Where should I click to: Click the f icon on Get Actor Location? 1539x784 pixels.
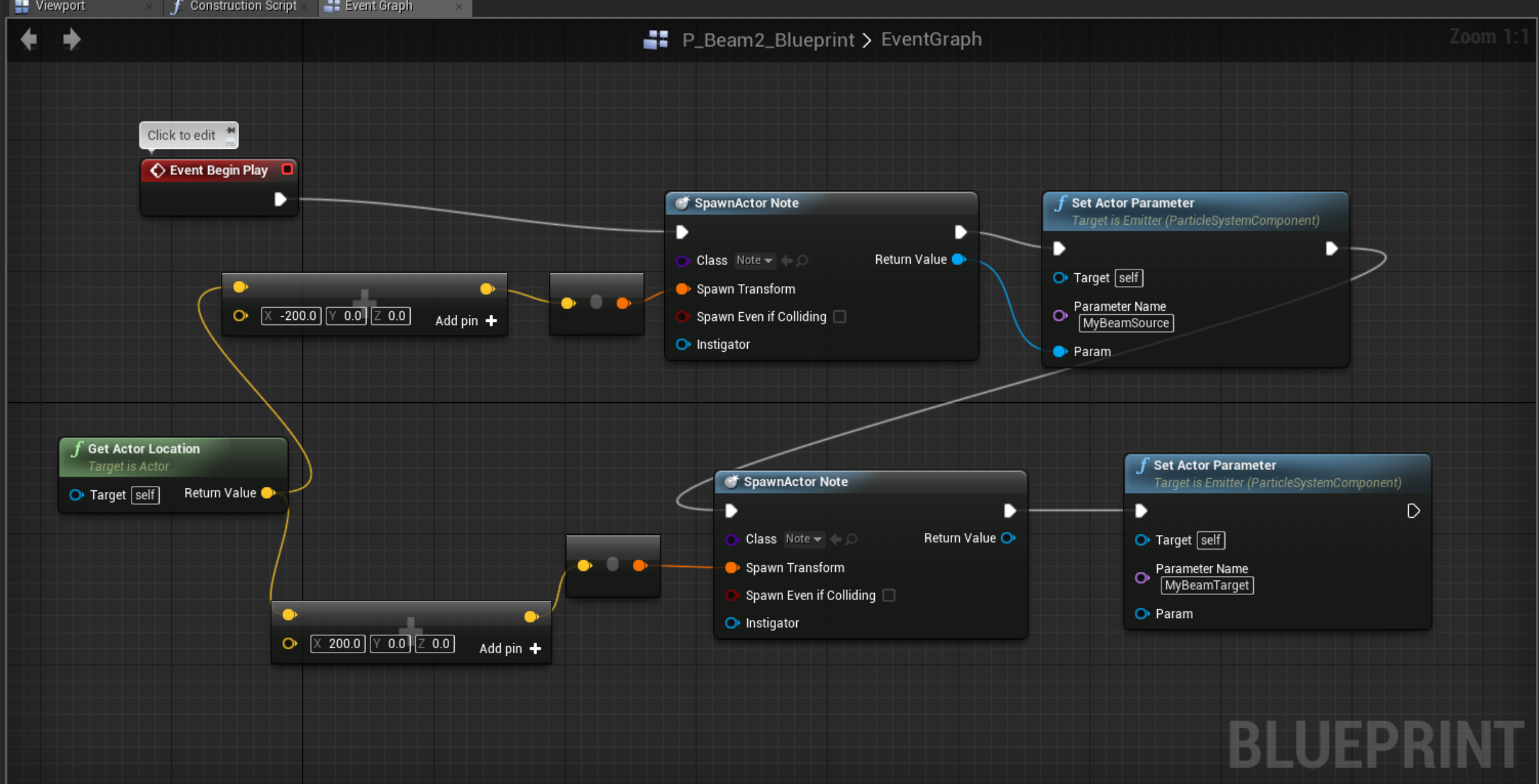(77, 448)
